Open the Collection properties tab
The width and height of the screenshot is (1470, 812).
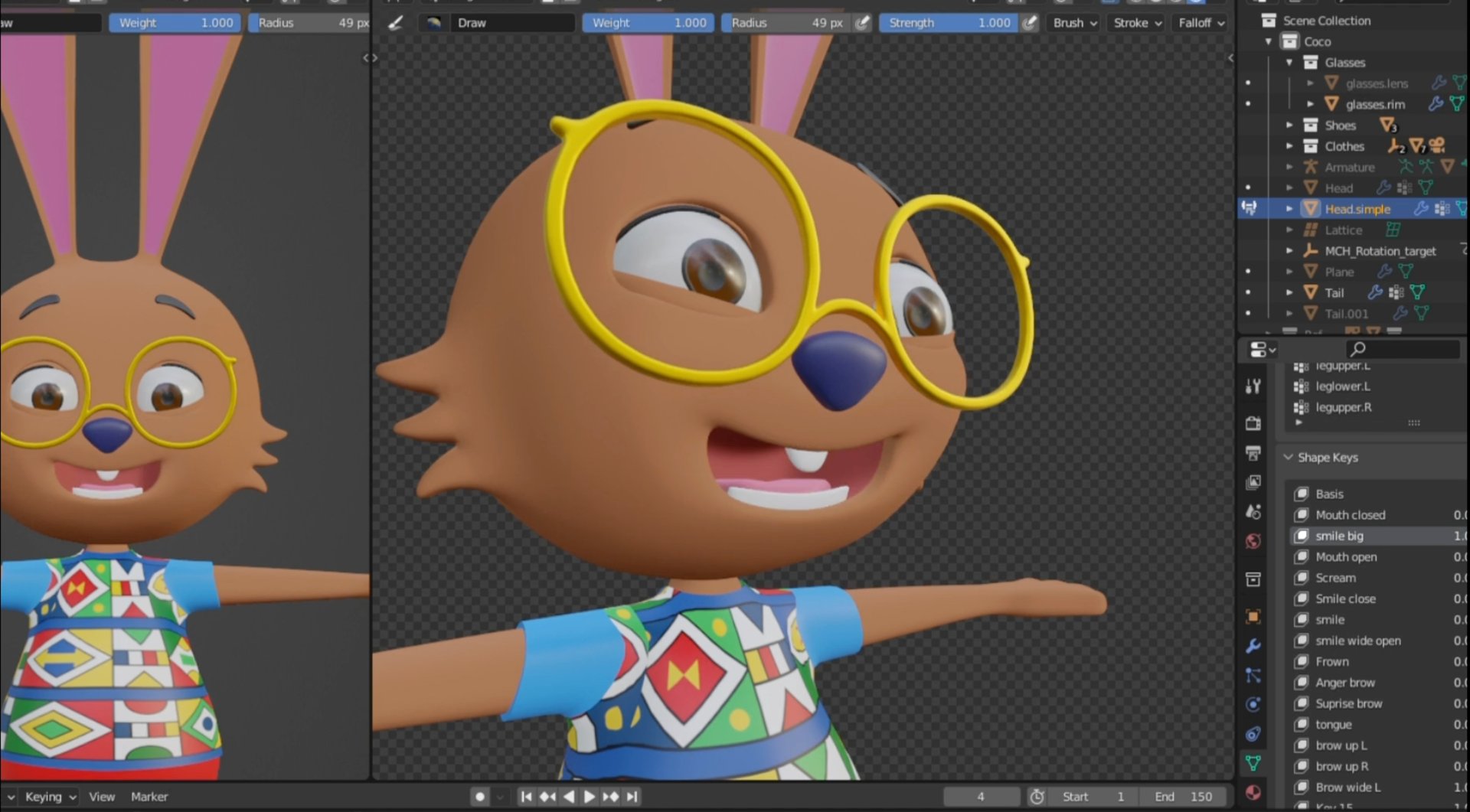1253,579
